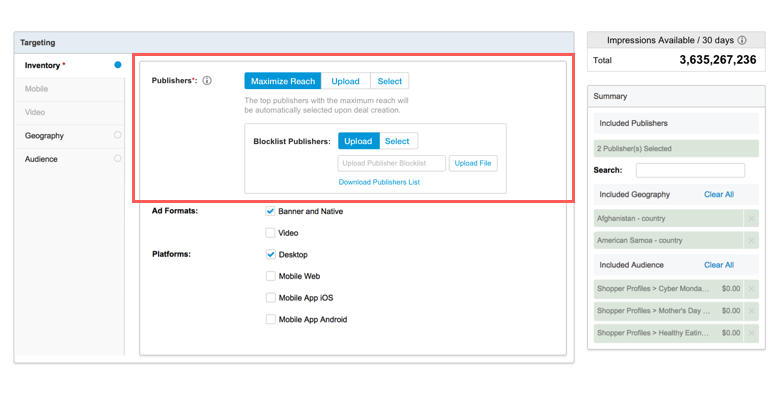Open the Download Publishers List link
783x400 pixels.
[x=379, y=182]
